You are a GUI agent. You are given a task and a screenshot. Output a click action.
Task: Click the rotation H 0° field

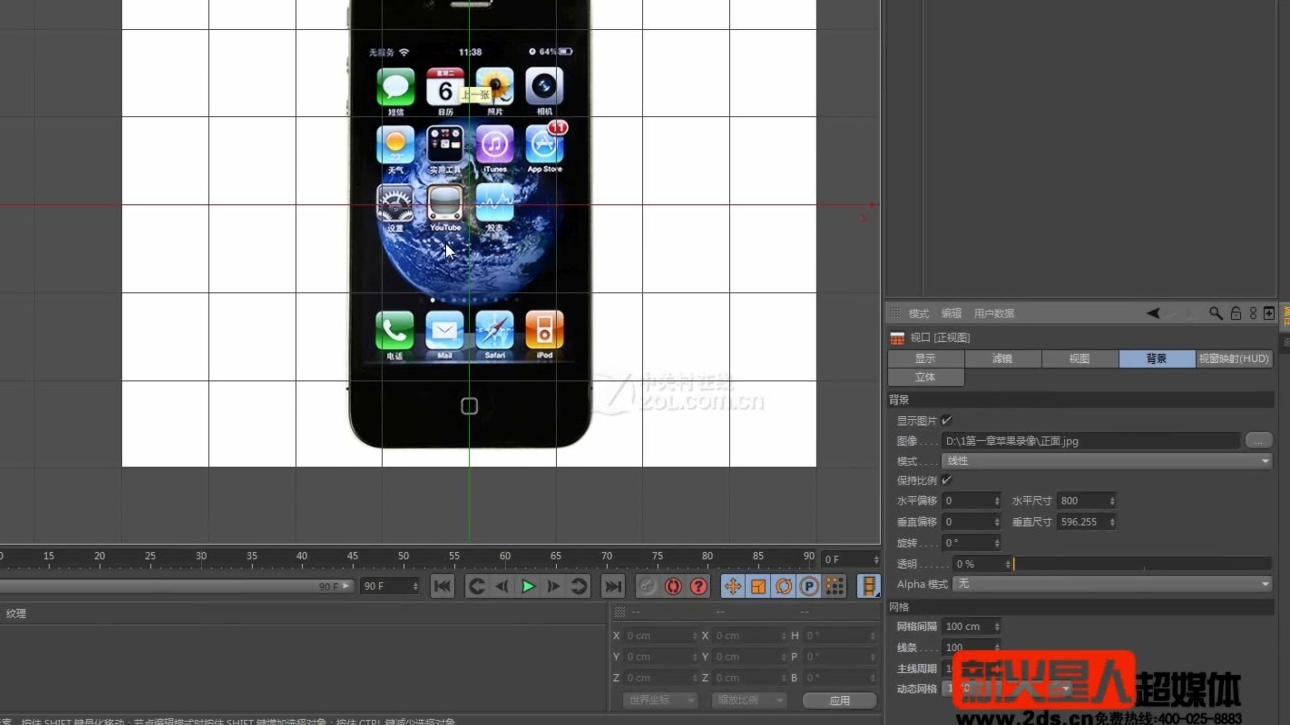coord(841,636)
